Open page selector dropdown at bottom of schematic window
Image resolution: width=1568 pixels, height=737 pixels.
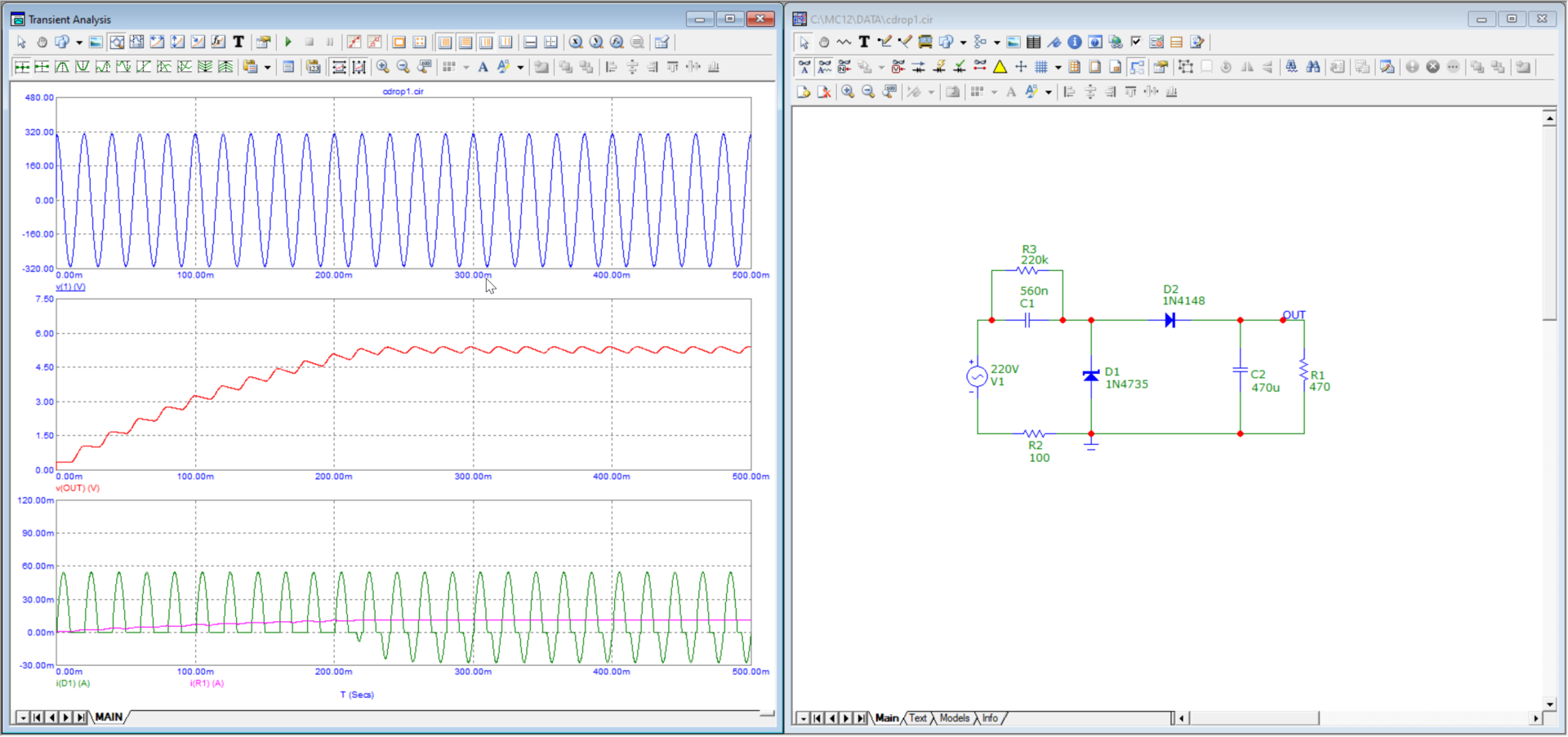[x=803, y=718]
